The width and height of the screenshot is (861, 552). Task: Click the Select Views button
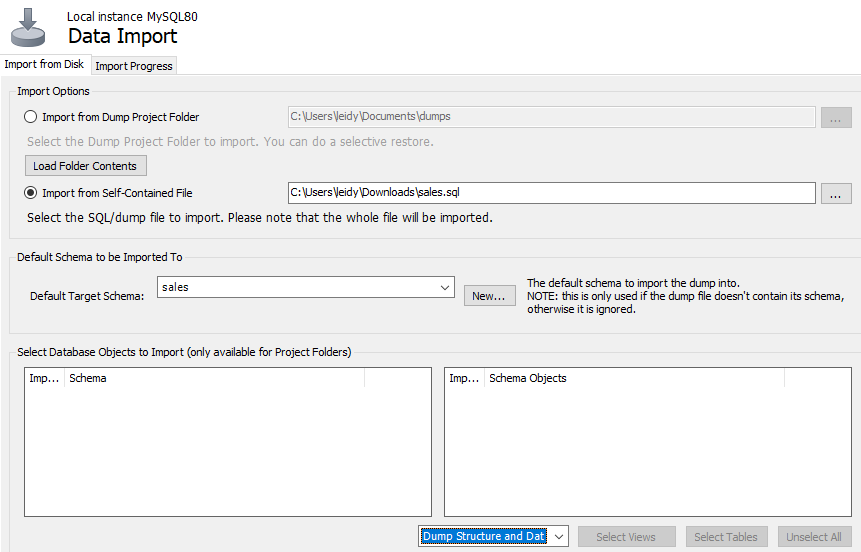click(626, 537)
